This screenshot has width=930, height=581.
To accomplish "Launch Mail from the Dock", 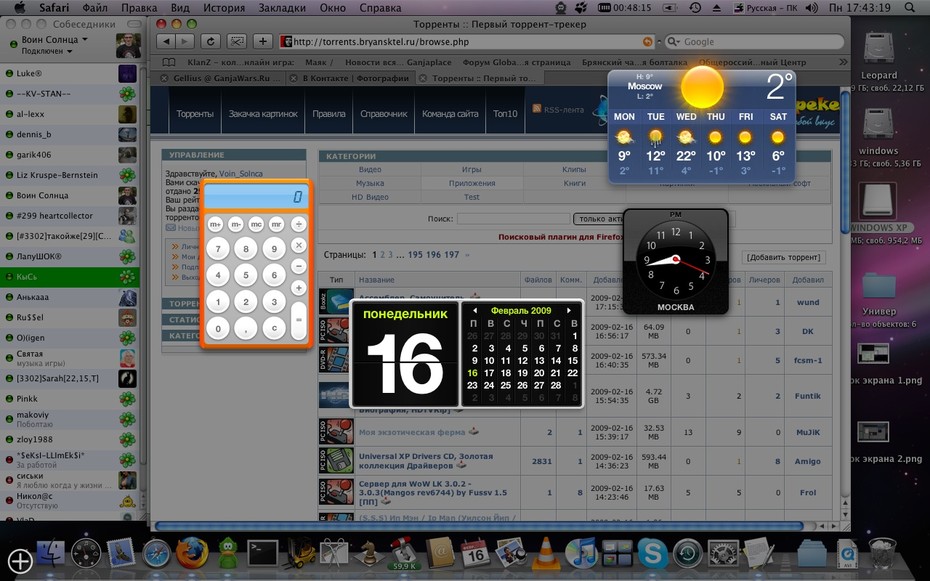I will coord(121,554).
